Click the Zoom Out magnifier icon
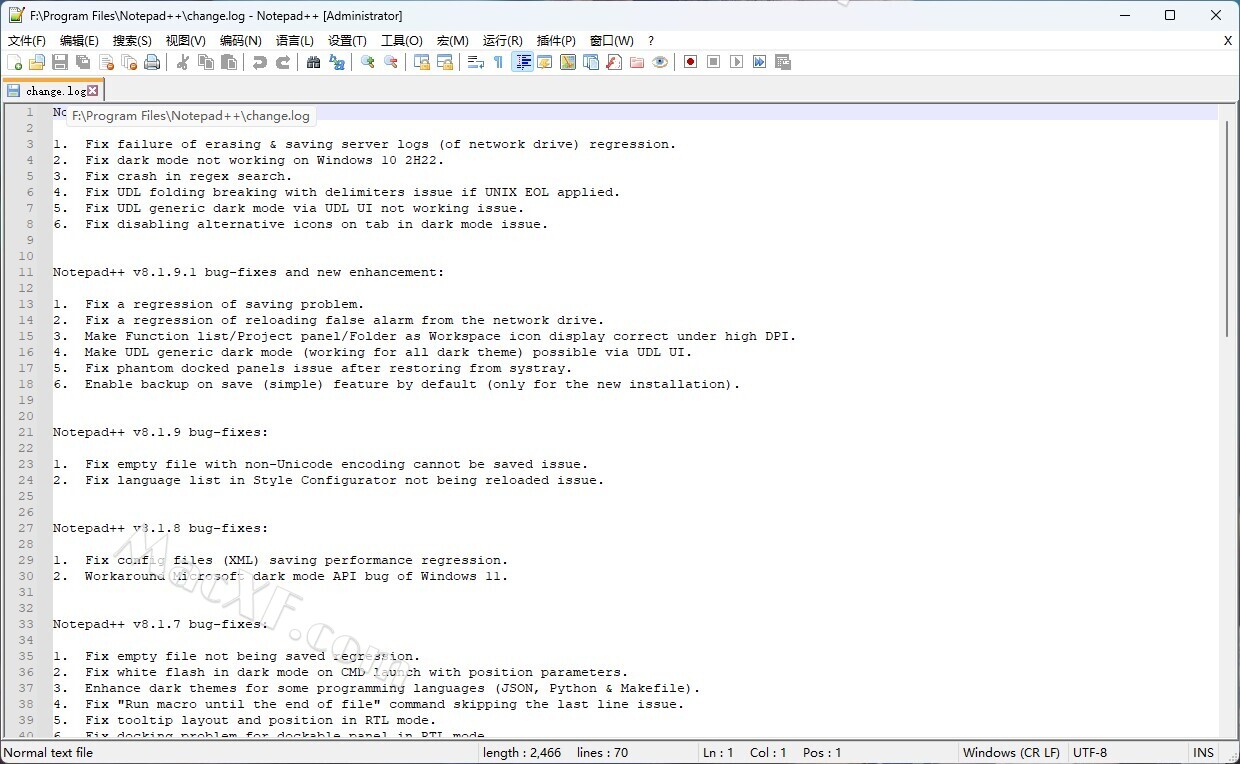 click(x=391, y=62)
